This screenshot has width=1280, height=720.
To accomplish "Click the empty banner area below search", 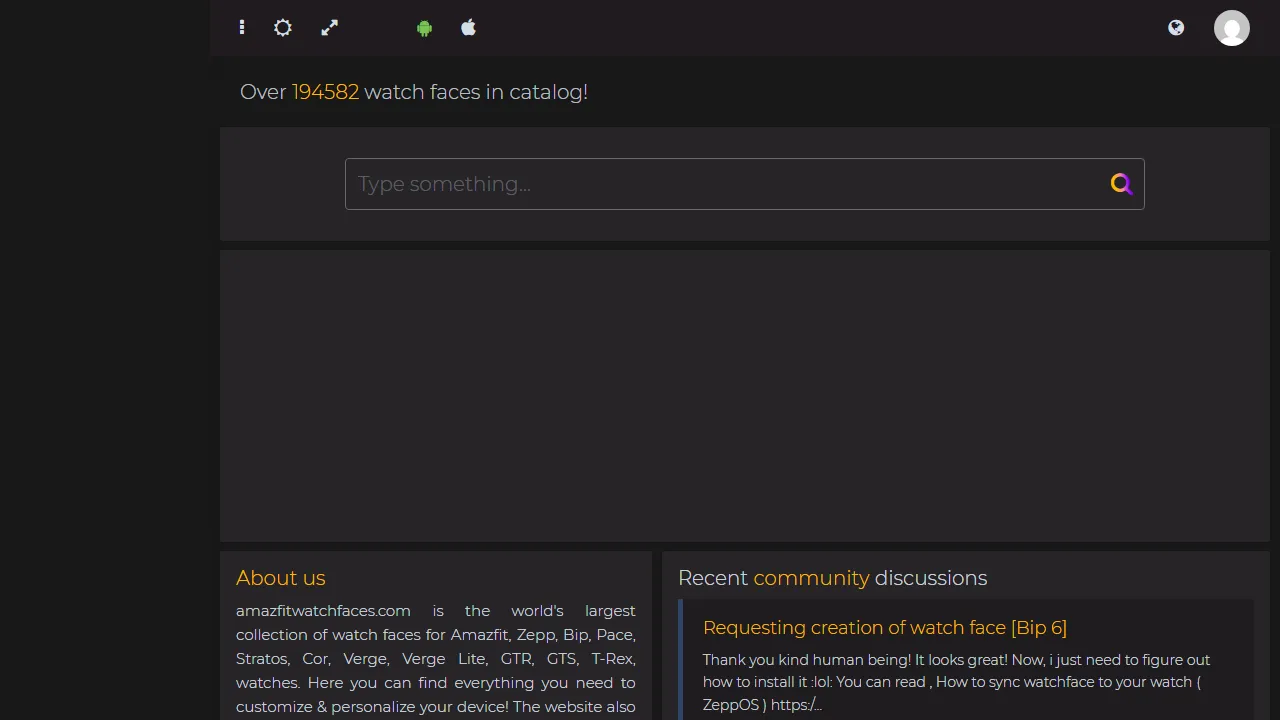I will coord(744,396).
